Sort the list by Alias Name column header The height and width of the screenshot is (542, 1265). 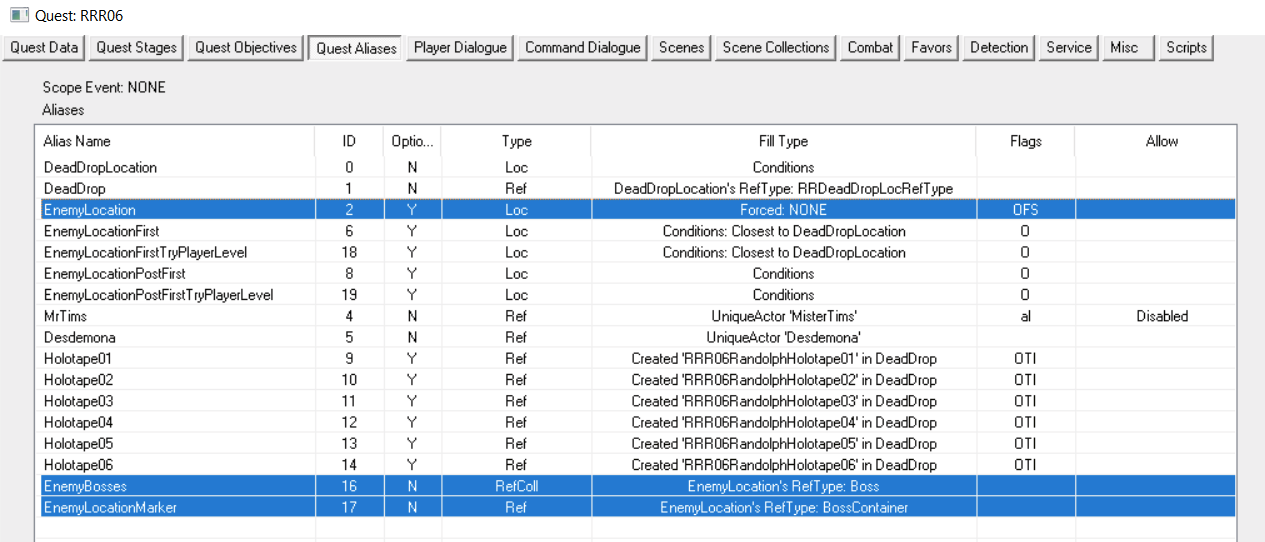pos(175,141)
